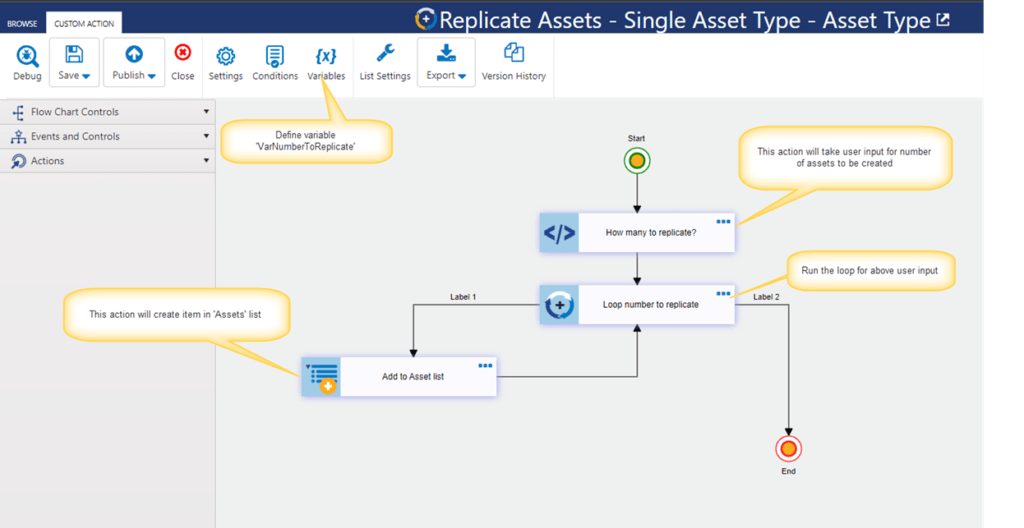Switch to the BROWSE tab

click(x=22, y=24)
